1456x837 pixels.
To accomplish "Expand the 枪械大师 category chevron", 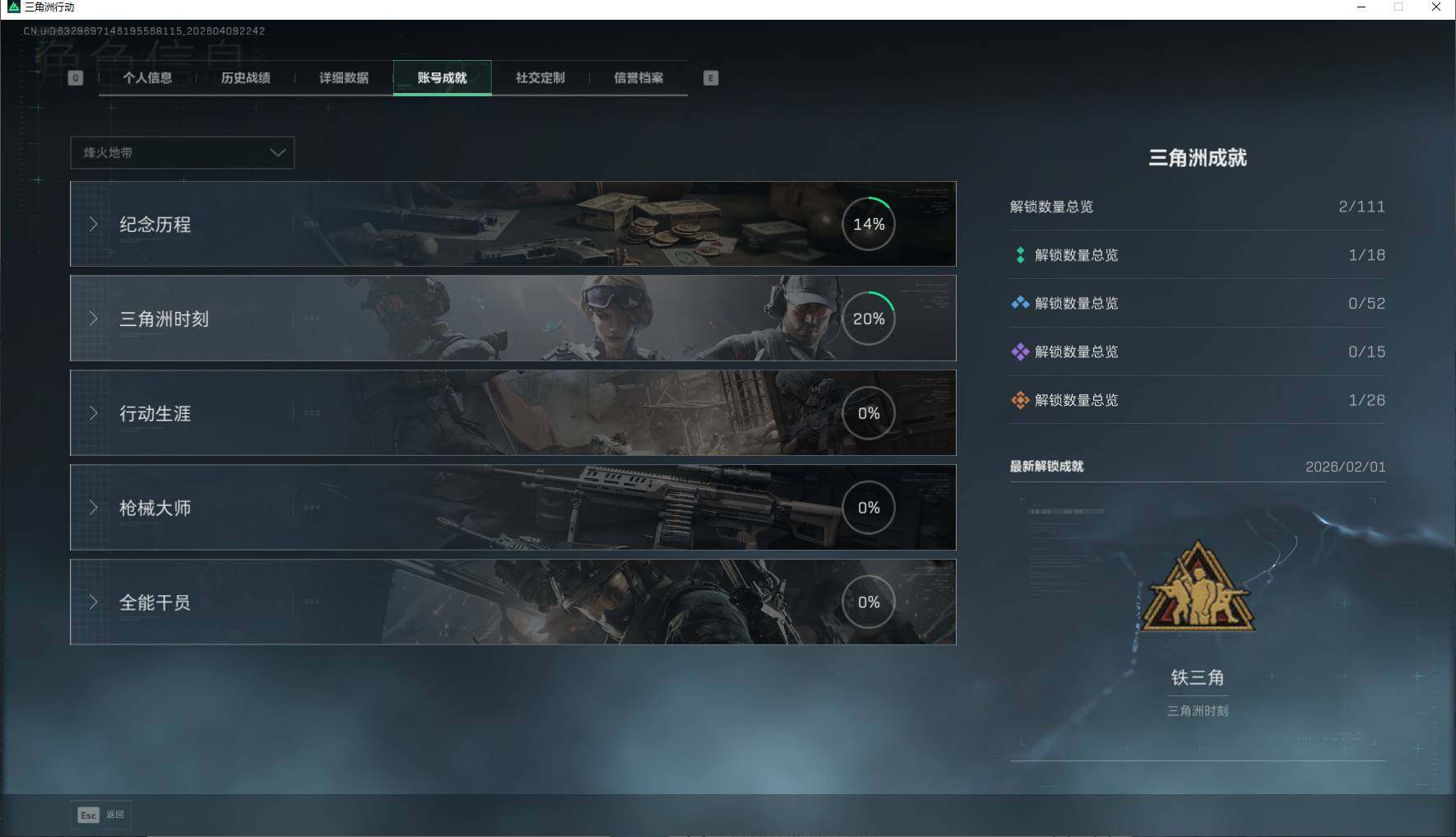I will pyautogui.click(x=93, y=508).
